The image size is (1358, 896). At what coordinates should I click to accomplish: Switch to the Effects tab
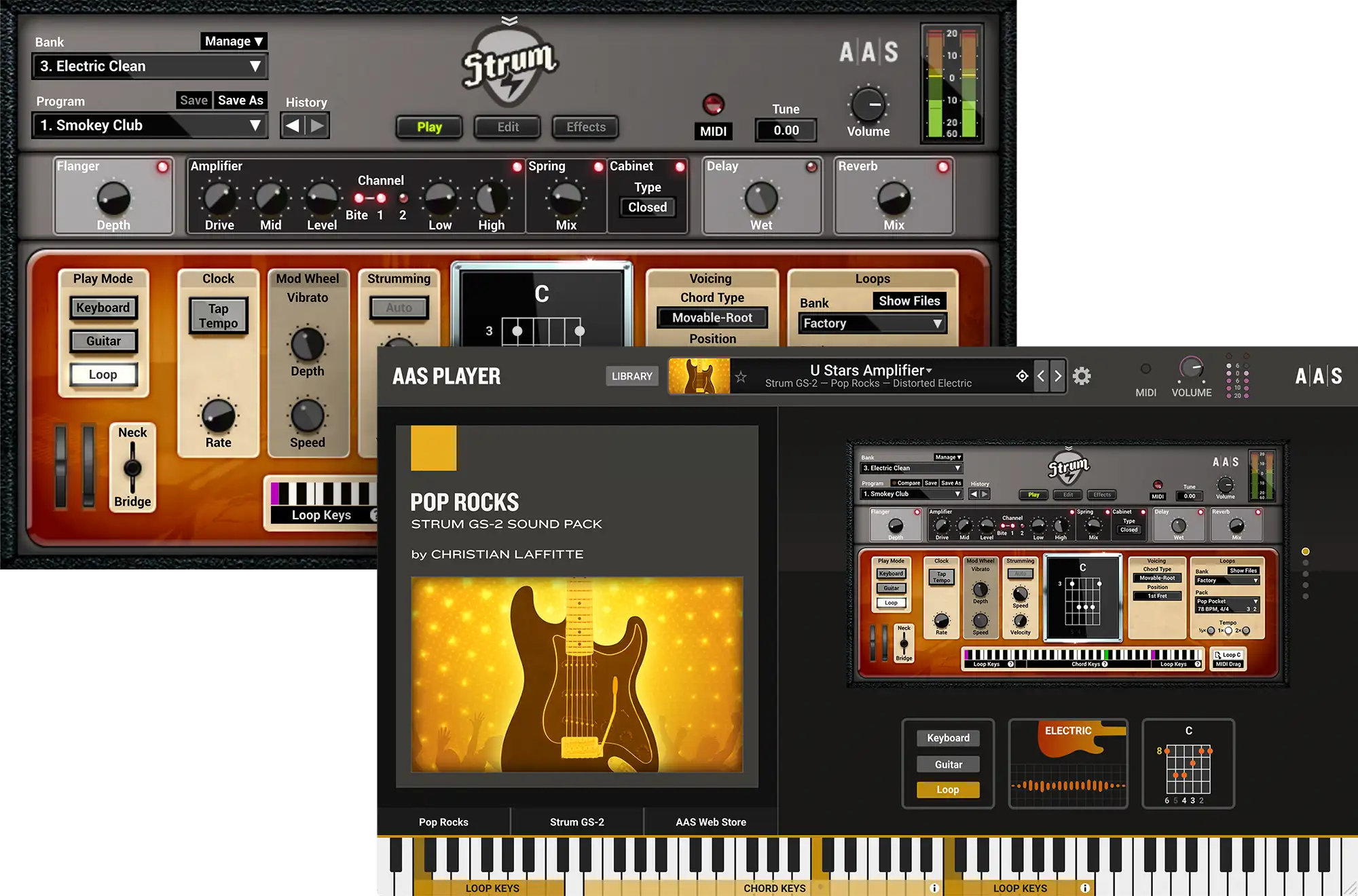click(x=586, y=127)
